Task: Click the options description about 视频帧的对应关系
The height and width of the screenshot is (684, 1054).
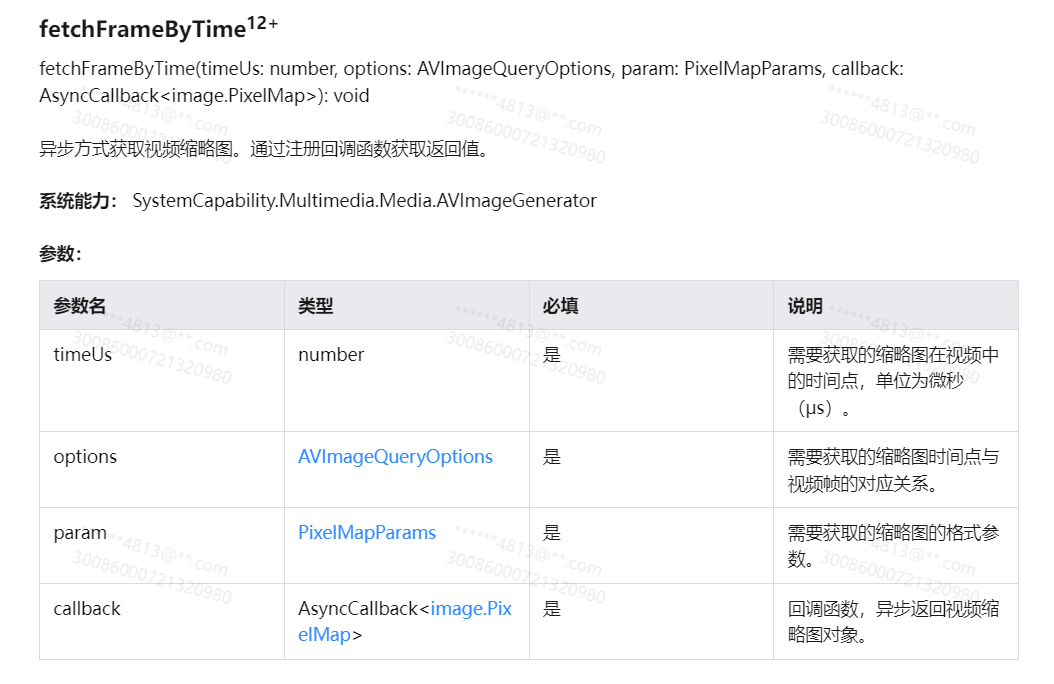Action: (893, 470)
